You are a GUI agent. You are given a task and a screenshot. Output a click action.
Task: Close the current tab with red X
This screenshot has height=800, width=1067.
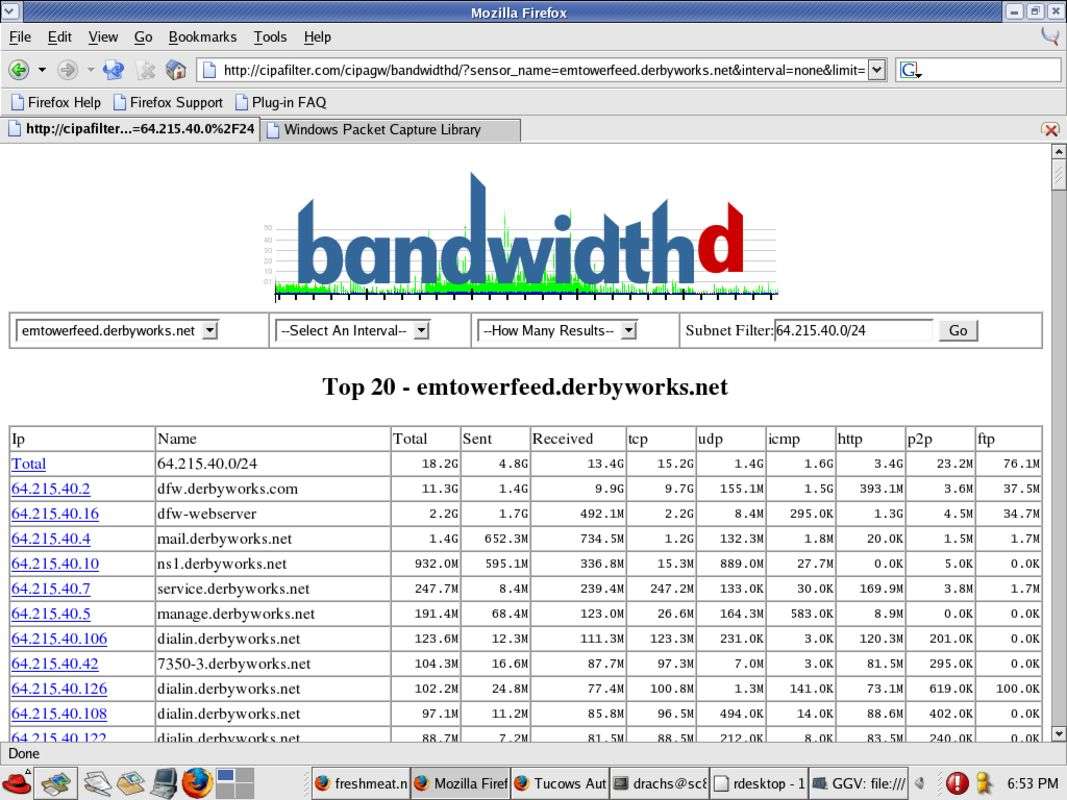(x=1051, y=129)
